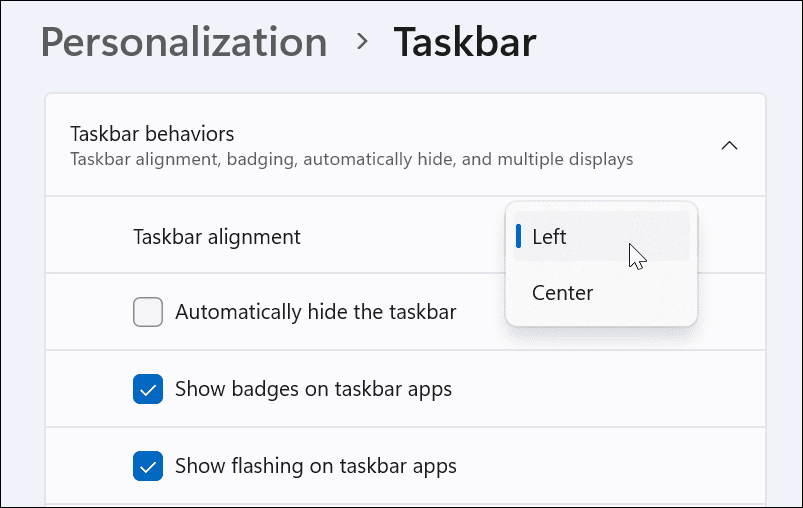803x508 pixels.
Task: Click the "Show badges on taskbar apps" label
Action: pyautogui.click(x=313, y=389)
